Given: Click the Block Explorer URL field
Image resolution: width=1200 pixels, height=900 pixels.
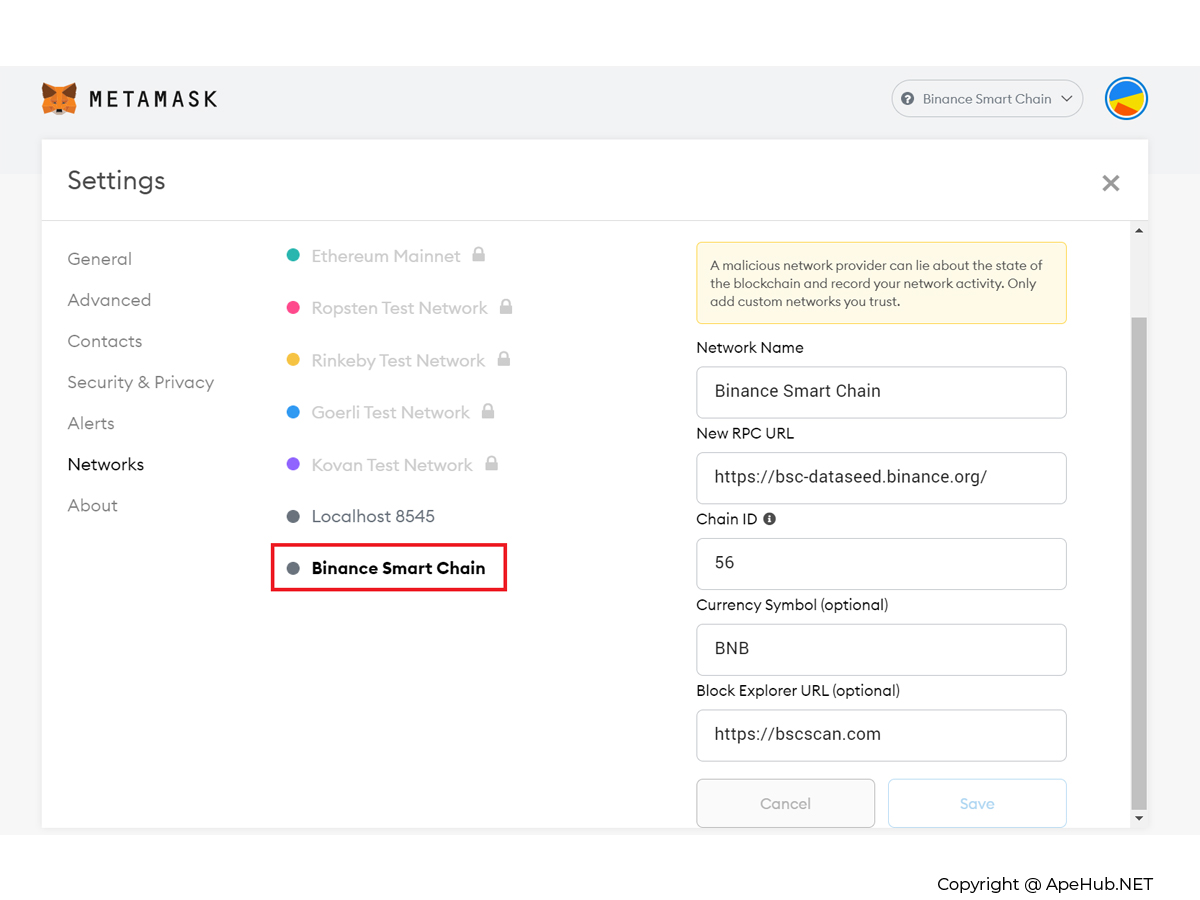Looking at the screenshot, I should click(881, 735).
